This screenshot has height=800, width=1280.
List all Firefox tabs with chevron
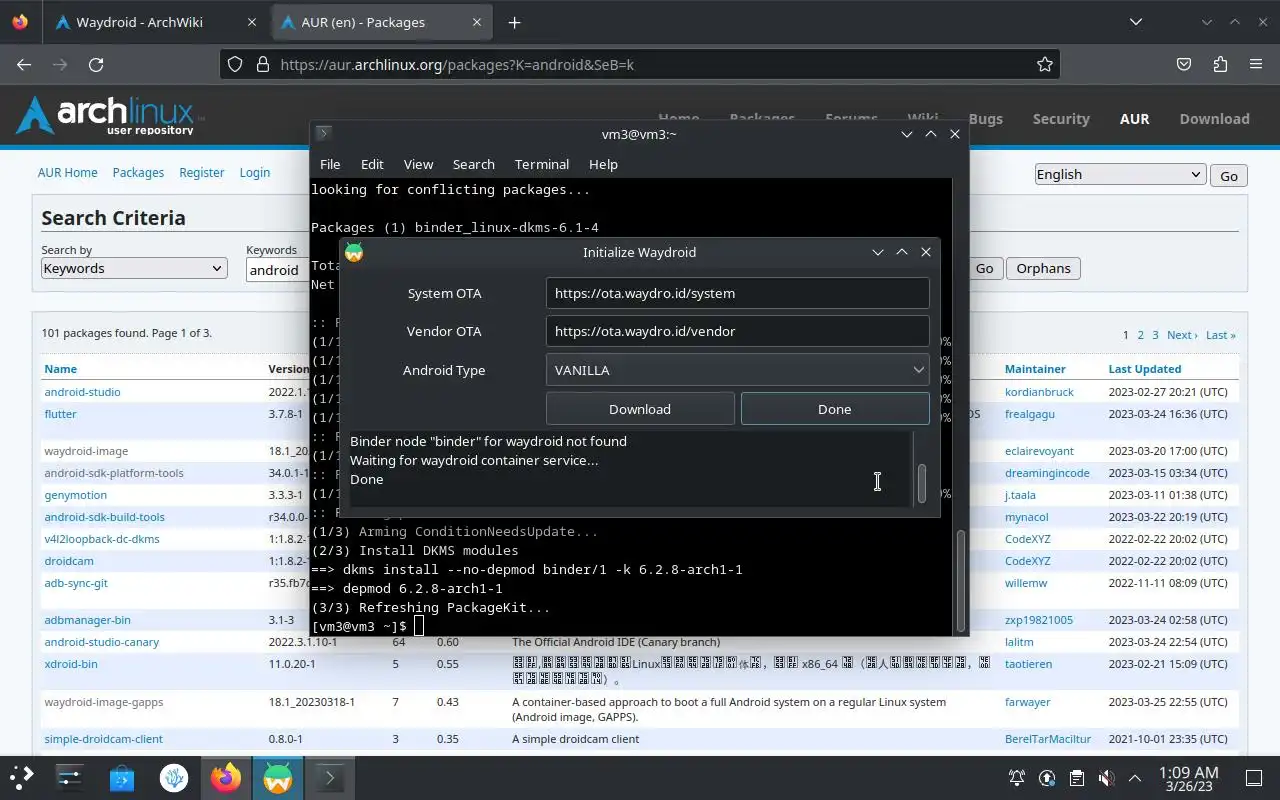(x=1135, y=22)
